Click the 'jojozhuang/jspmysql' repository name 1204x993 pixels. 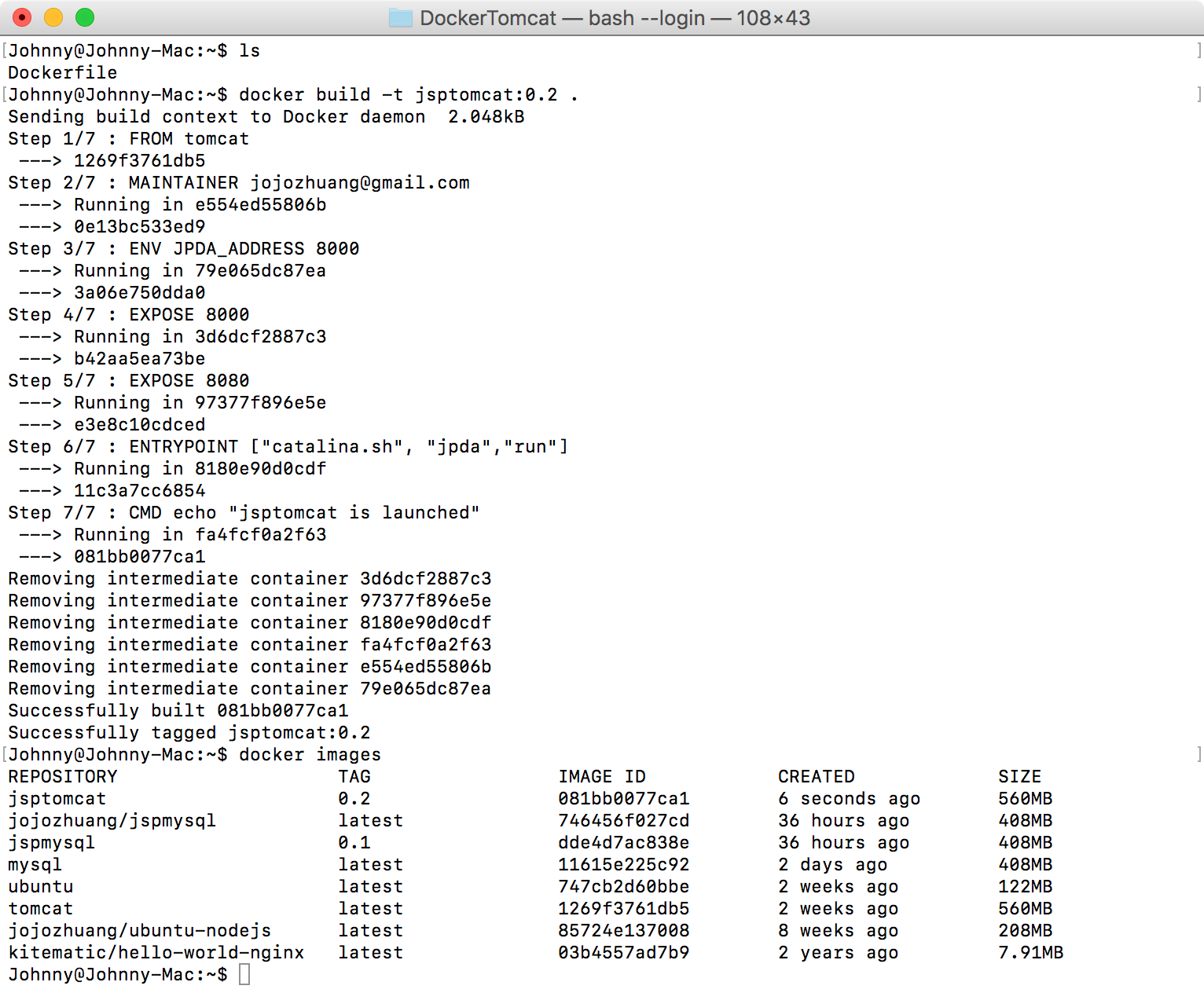(x=112, y=820)
